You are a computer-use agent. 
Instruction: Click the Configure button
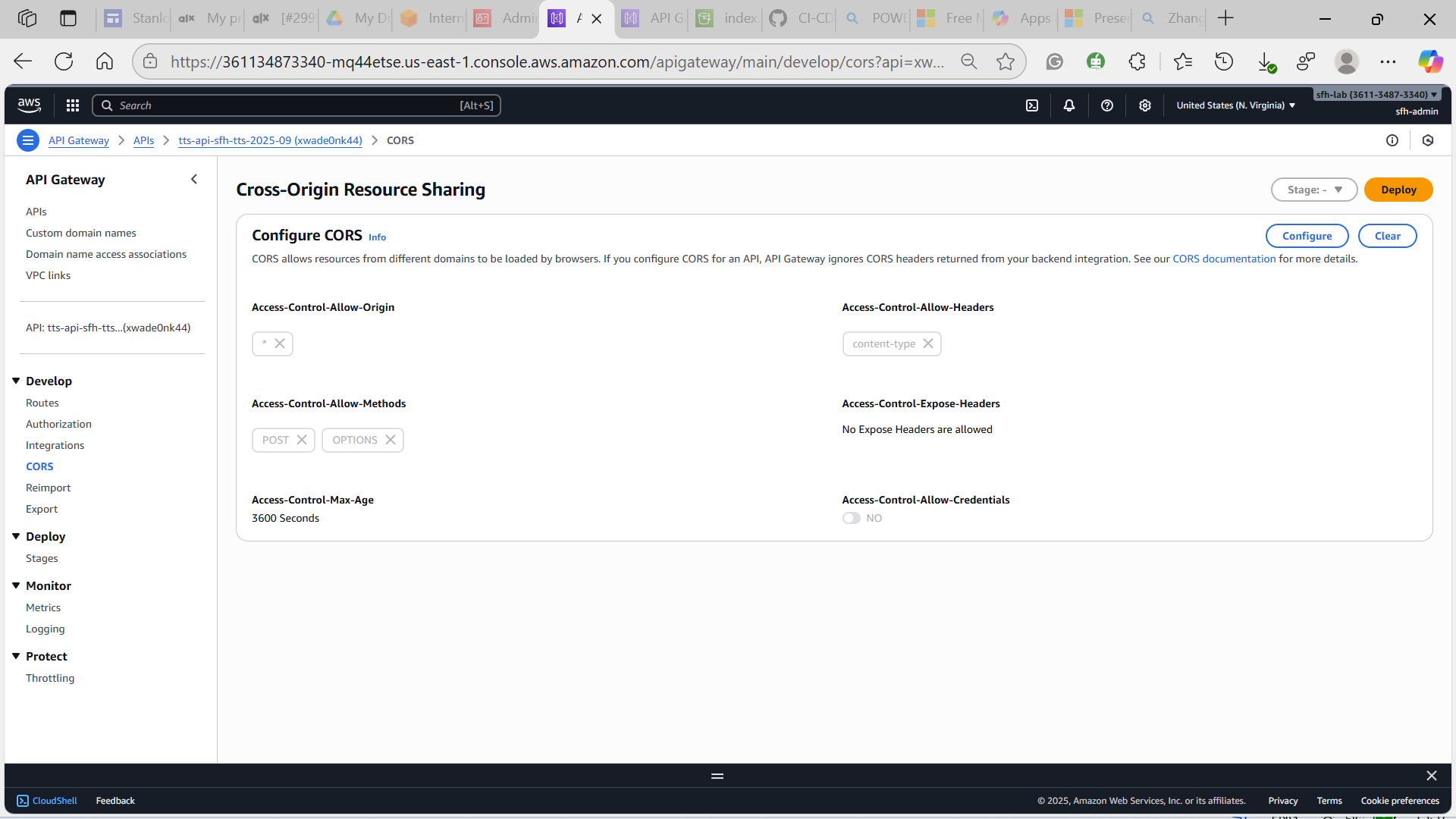coord(1307,236)
